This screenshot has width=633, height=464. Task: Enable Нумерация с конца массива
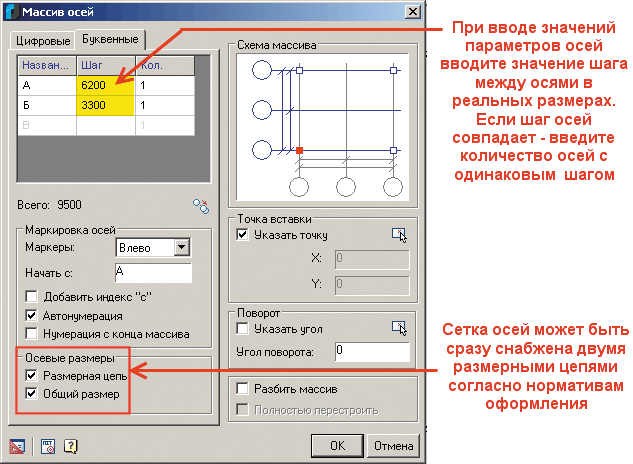click(31, 334)
